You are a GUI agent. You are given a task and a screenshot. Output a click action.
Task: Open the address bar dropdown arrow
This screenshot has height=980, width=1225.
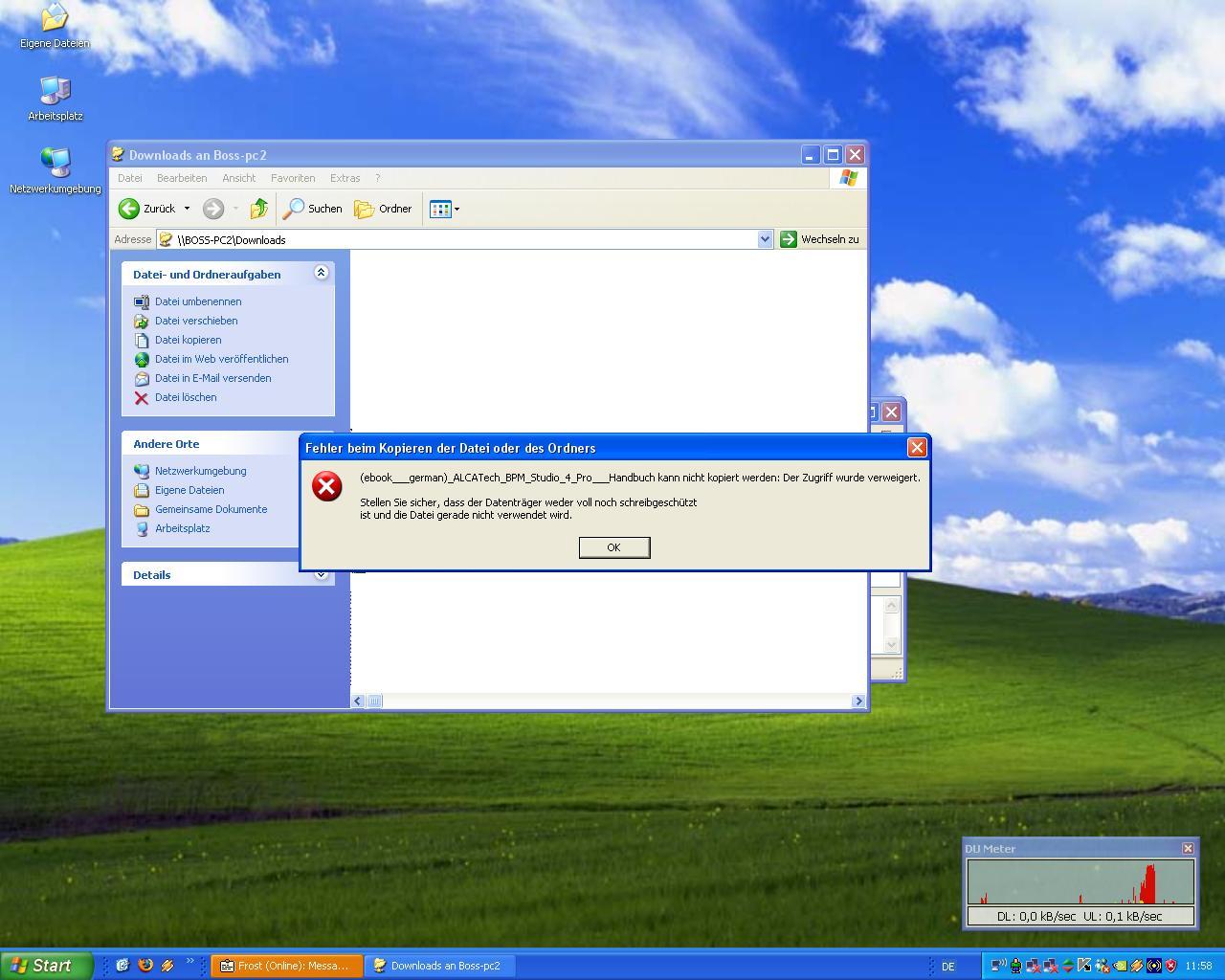[765, 239]
